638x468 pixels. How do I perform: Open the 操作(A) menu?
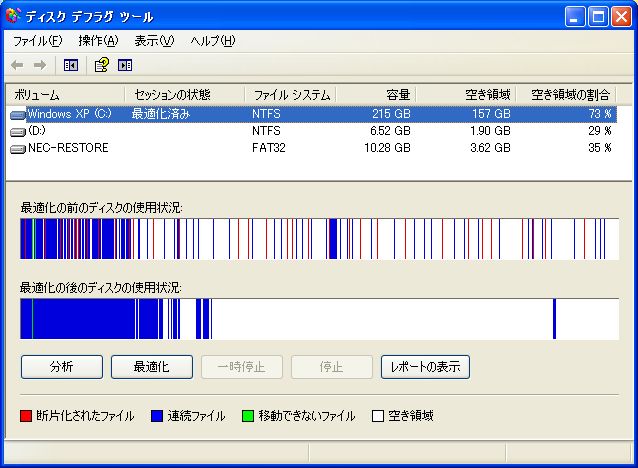point(98,41)
